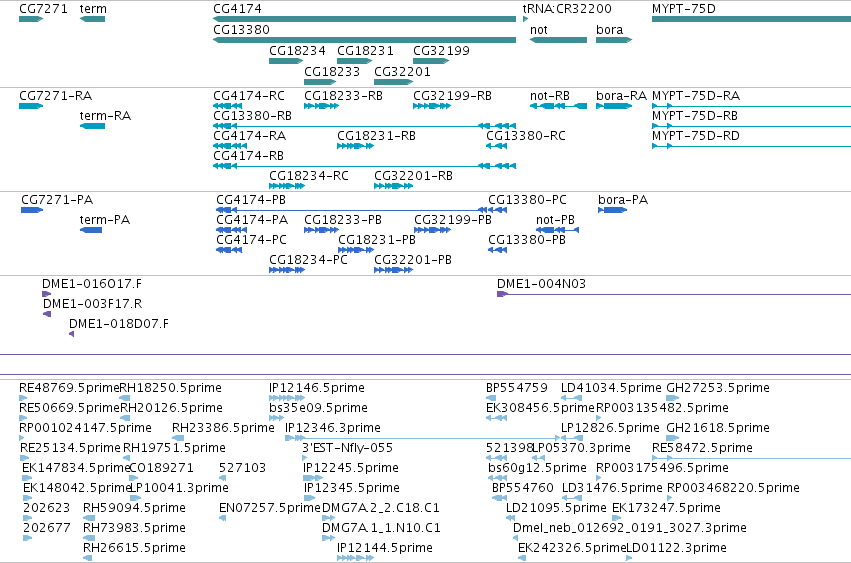This screenshot has height=563, width=851.
Task: Select the CG18234-PC protein label
Action: [x=308, y=260]
